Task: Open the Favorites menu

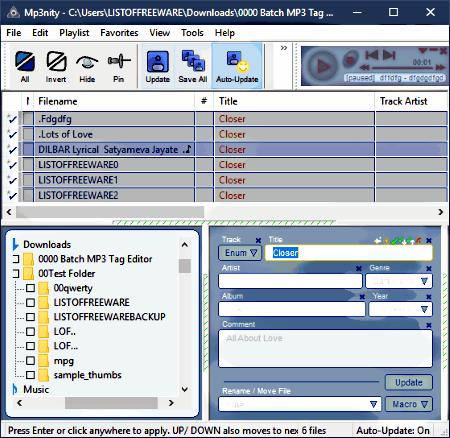Action: tap(119, 33)
